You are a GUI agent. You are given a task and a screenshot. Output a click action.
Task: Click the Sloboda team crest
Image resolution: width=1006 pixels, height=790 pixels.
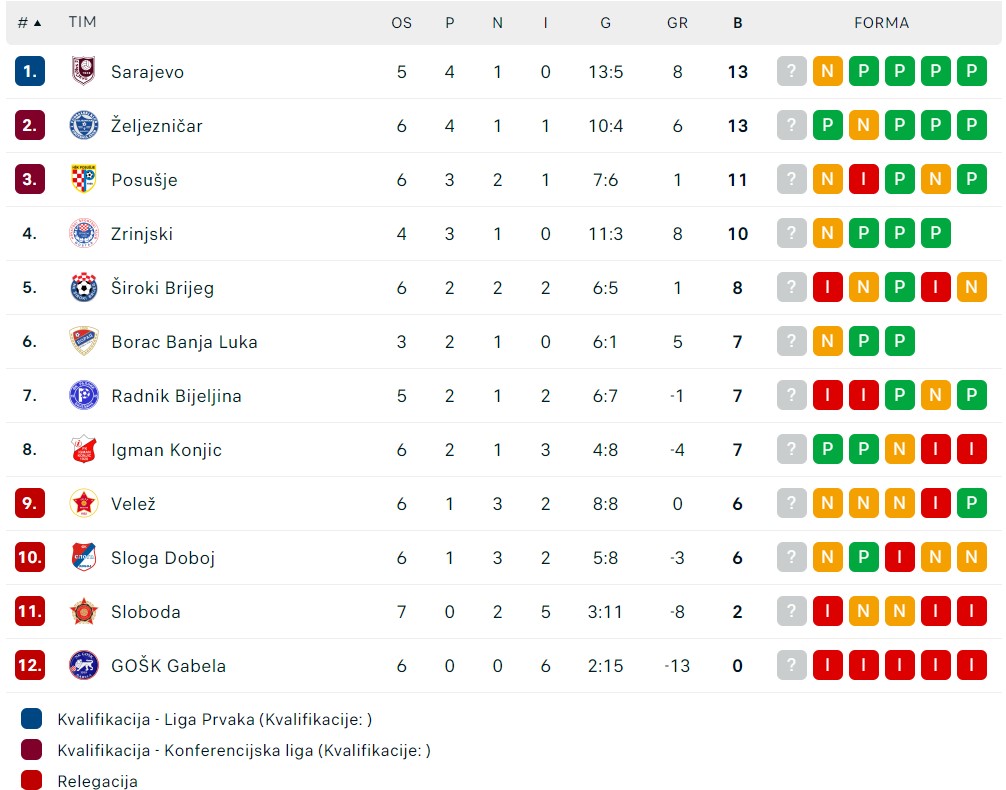[x=84, y=611]
